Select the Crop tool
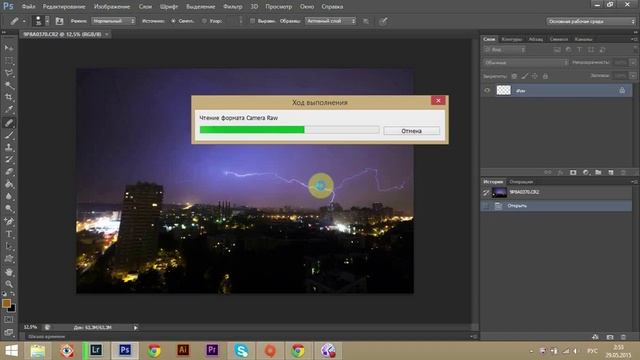Image resolution: width=640 pixels, height=360 pixels. click(x=9, y=98)
